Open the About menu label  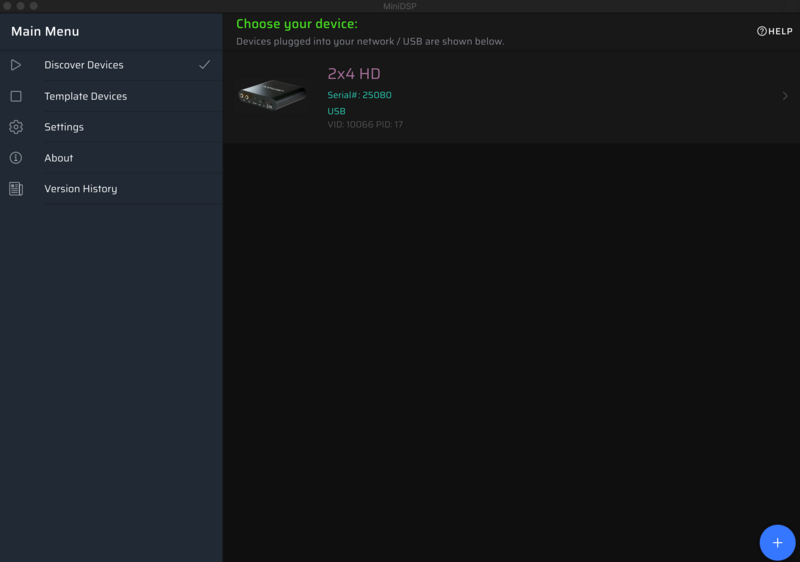59,158
